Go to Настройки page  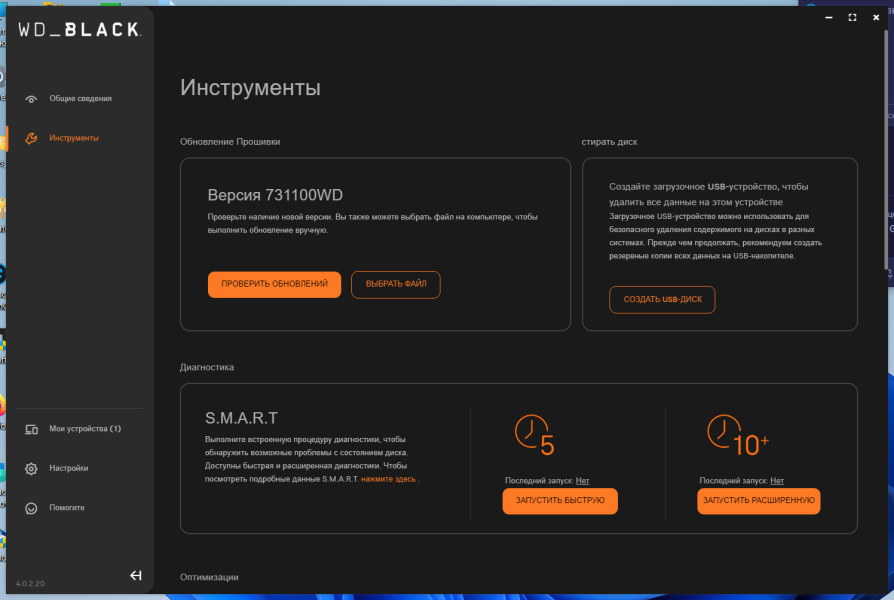(68, 468)
